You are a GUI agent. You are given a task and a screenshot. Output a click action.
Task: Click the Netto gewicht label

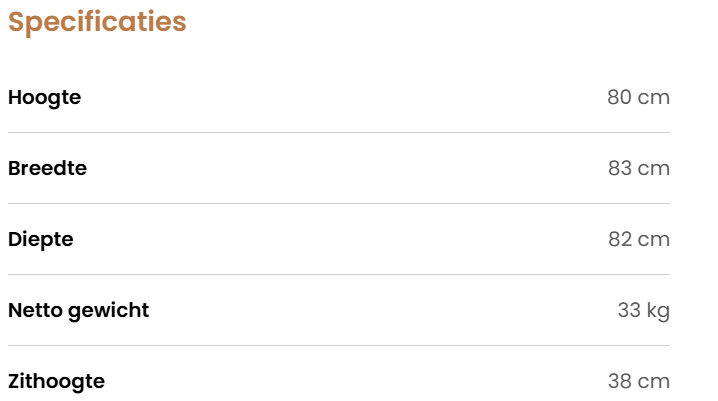point(78,311)
